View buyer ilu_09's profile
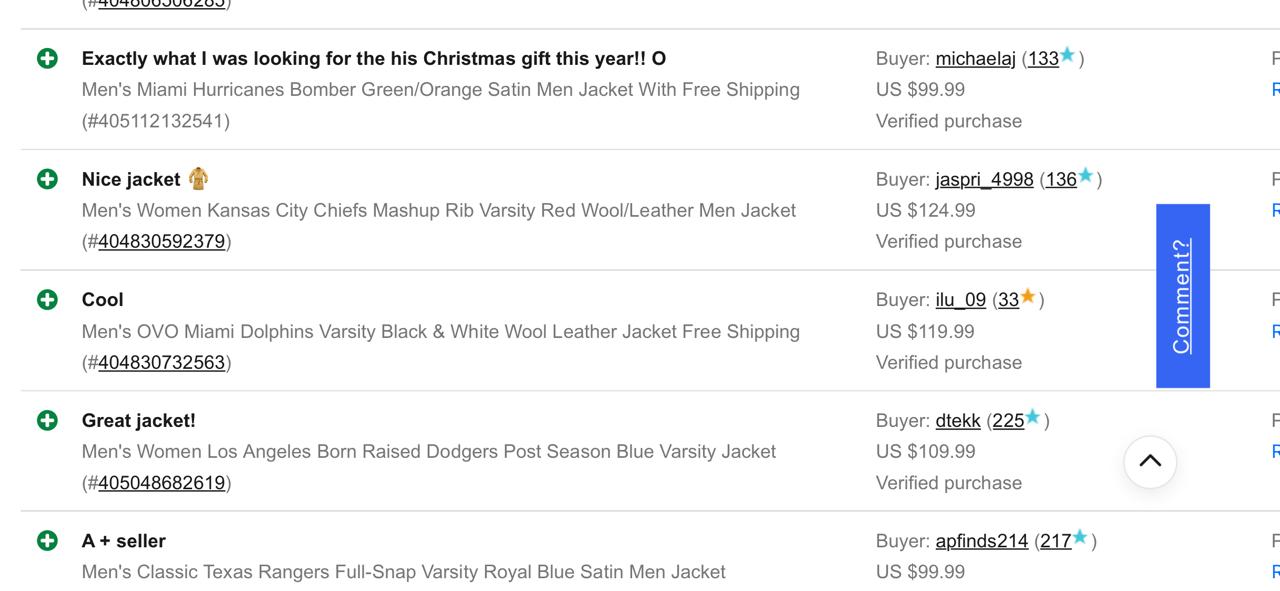1280x591 pixels. coord(960,300)
